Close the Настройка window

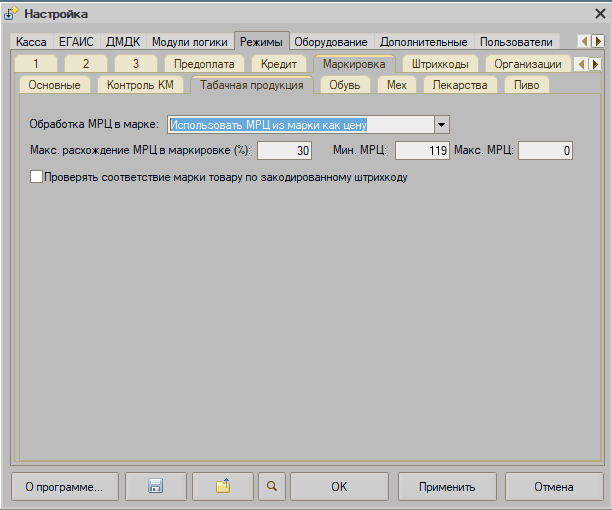point(597,13)
